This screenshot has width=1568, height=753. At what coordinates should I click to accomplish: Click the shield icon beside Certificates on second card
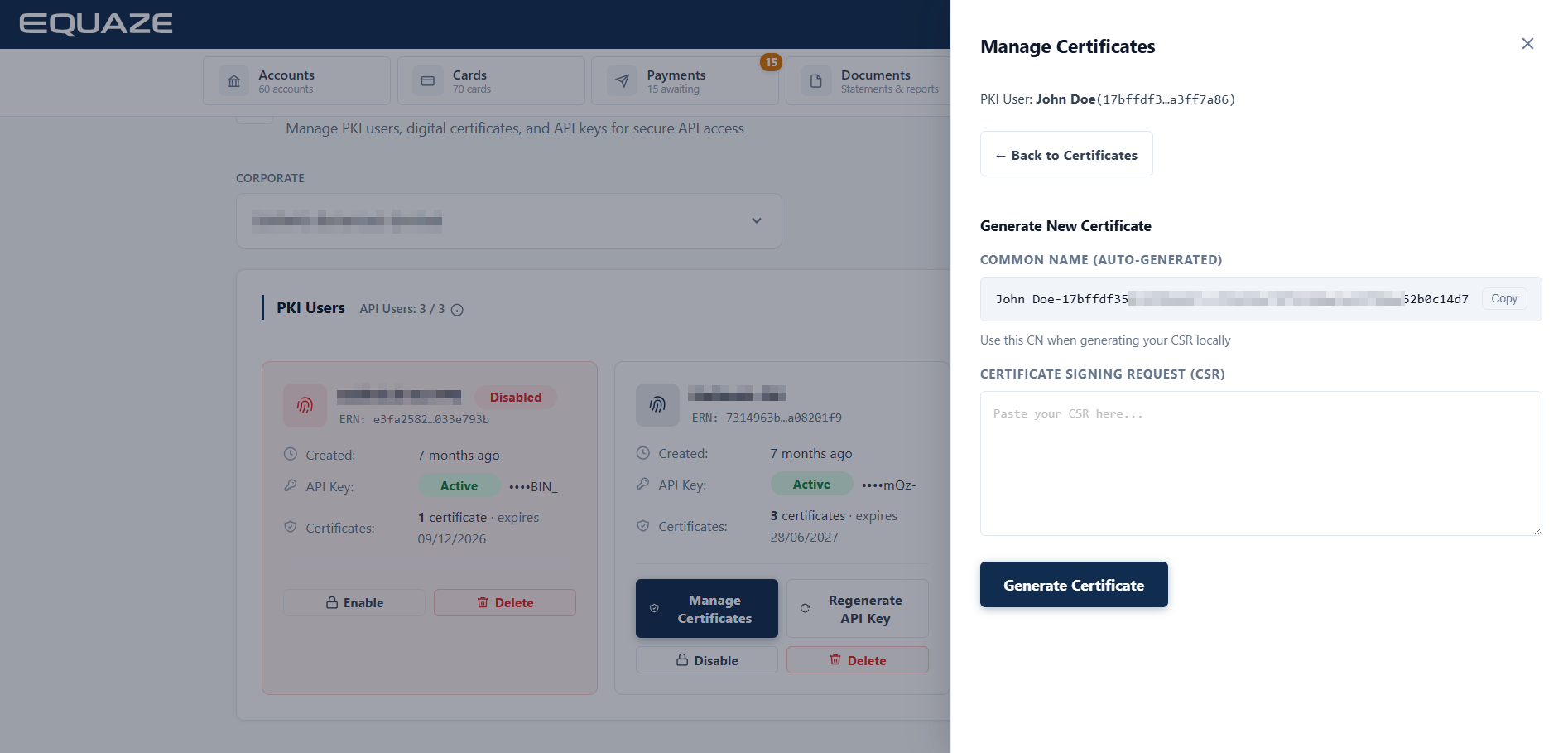coord(642,525)
